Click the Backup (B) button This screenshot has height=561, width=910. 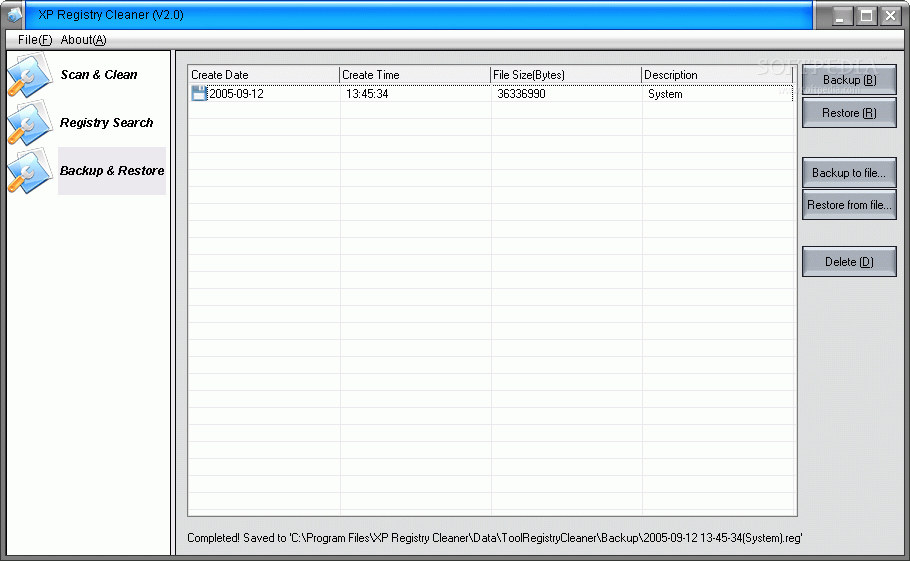coord(849,80)
